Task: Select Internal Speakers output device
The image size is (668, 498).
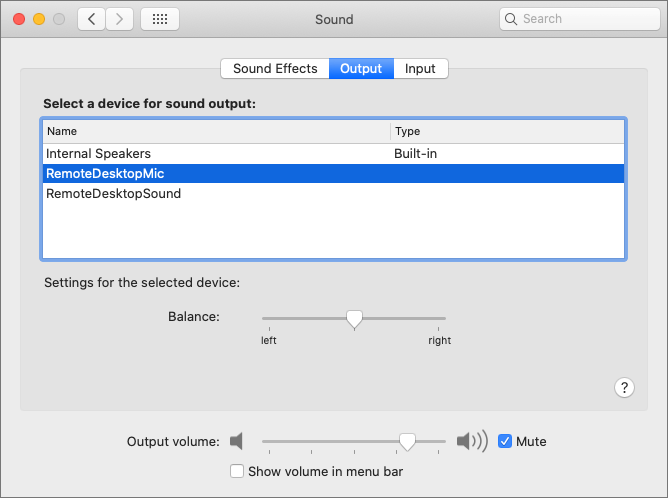Action: (98, 154)
